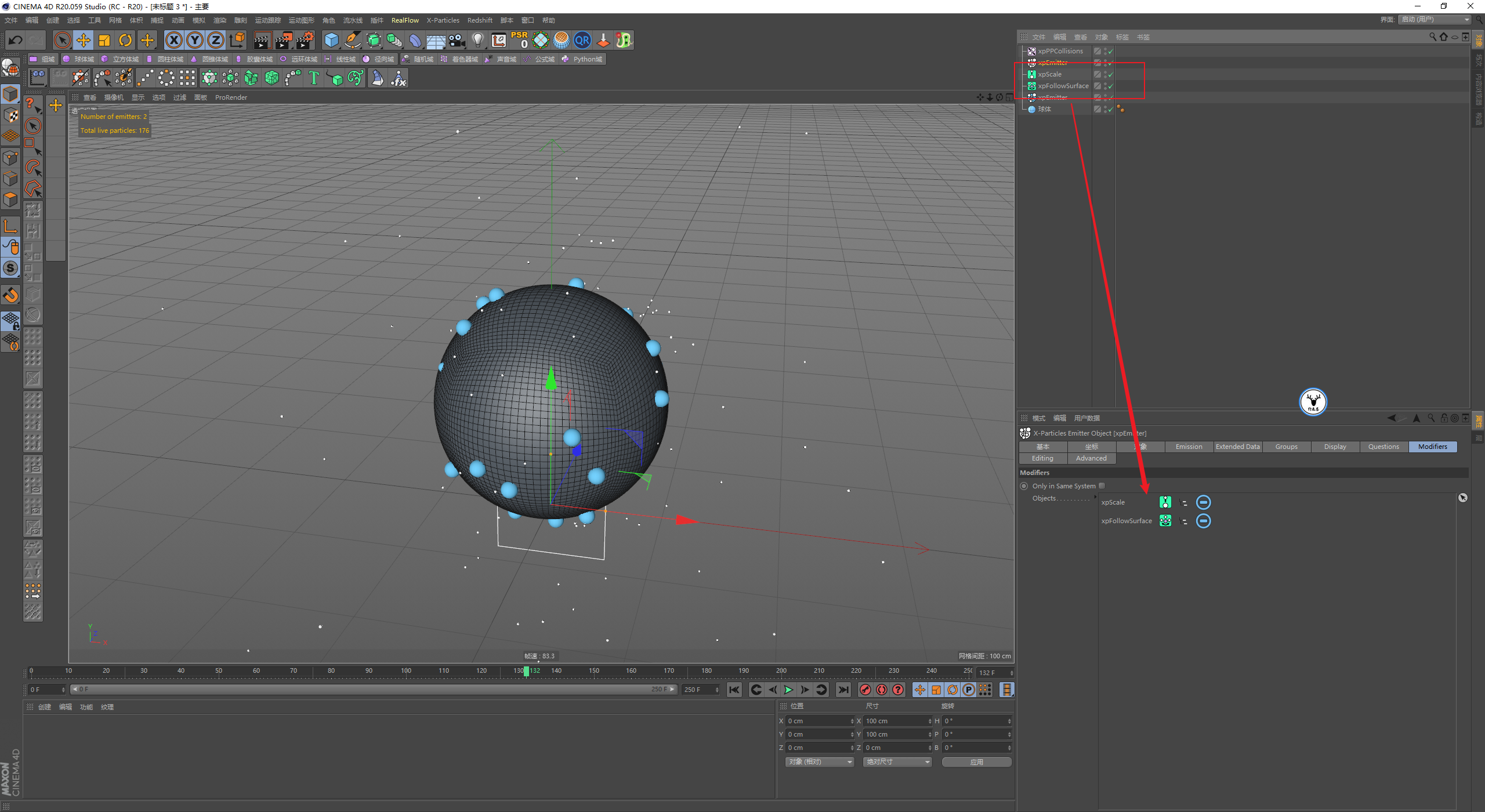
Task: Remove xpFollowSurface from modifiers list
Action: [x=1204, y=521]
